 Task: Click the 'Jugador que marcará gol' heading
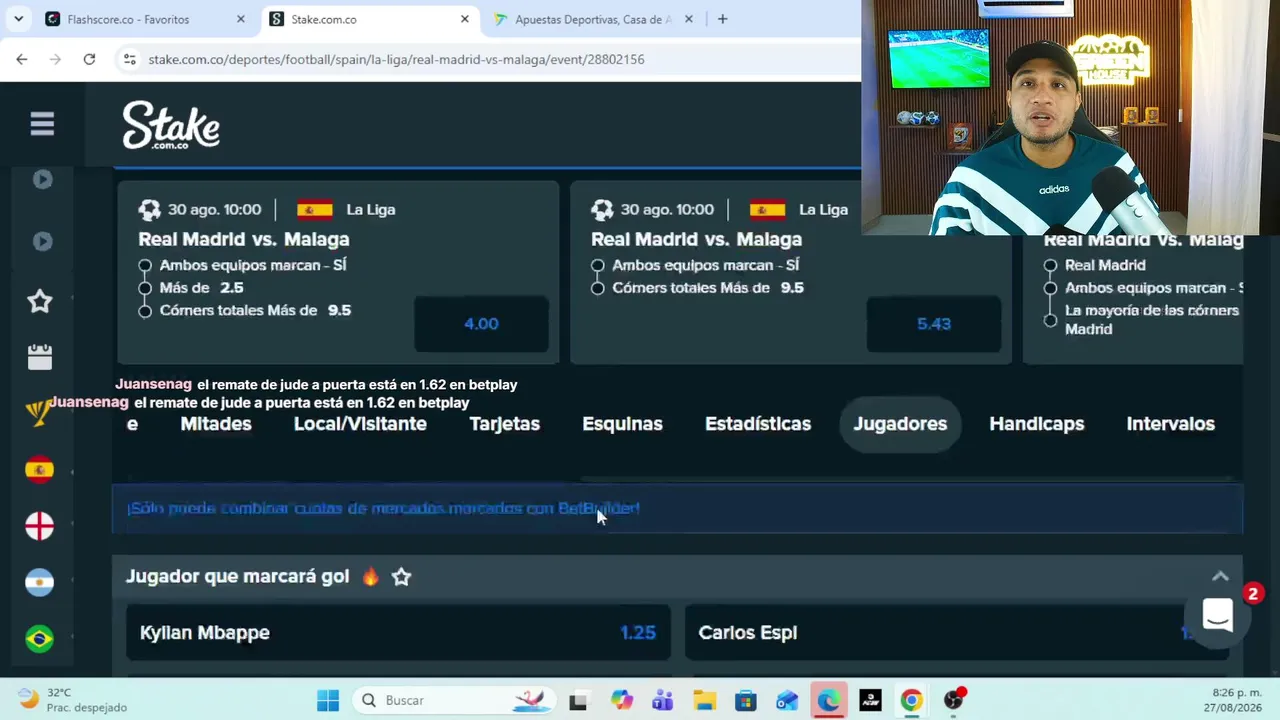[x=237, y=576]
